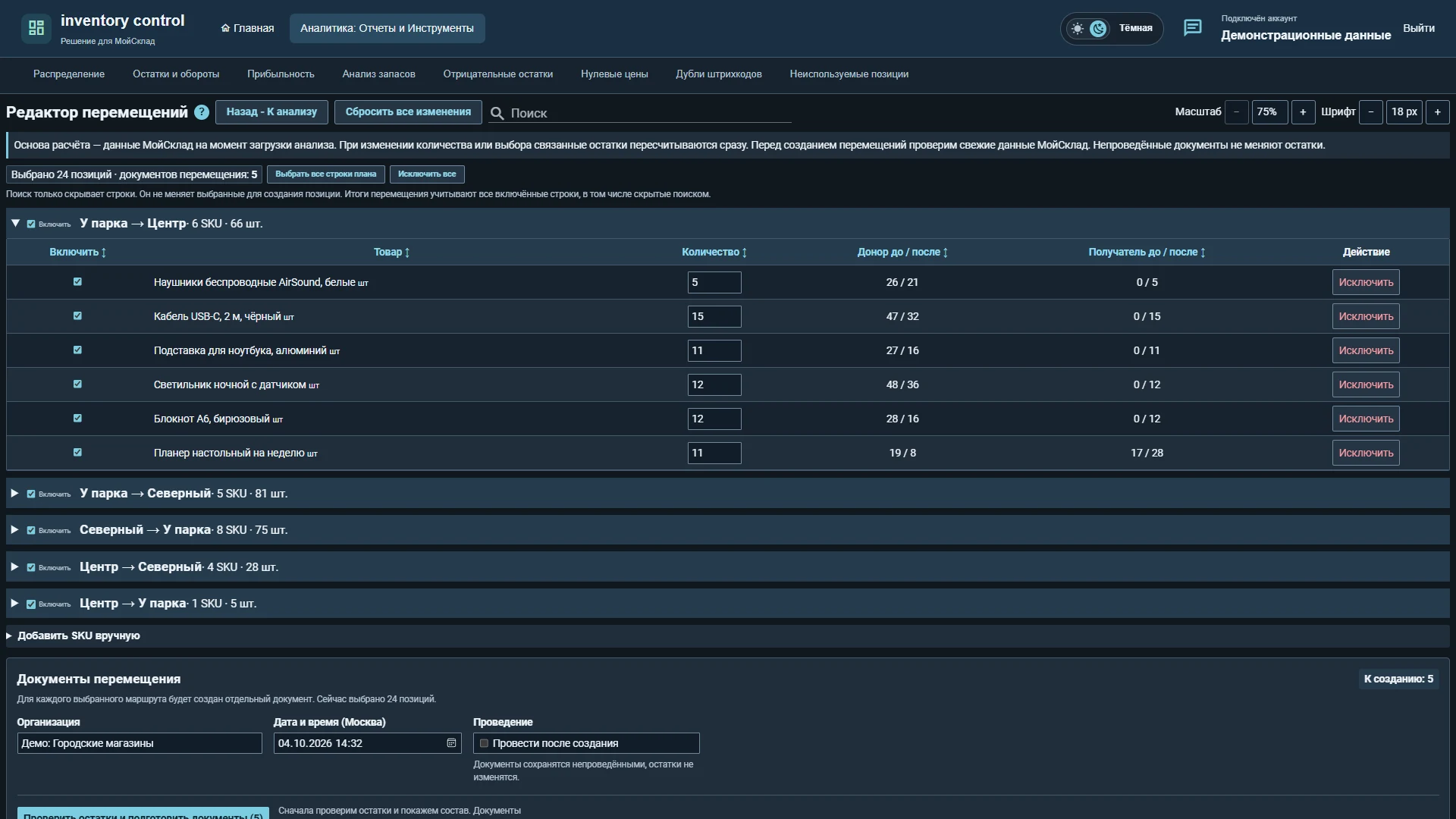Screen dimensions: 1456x819
Task: Sort by Количество column
Action: pyautogui.click(x=714, y=252)
